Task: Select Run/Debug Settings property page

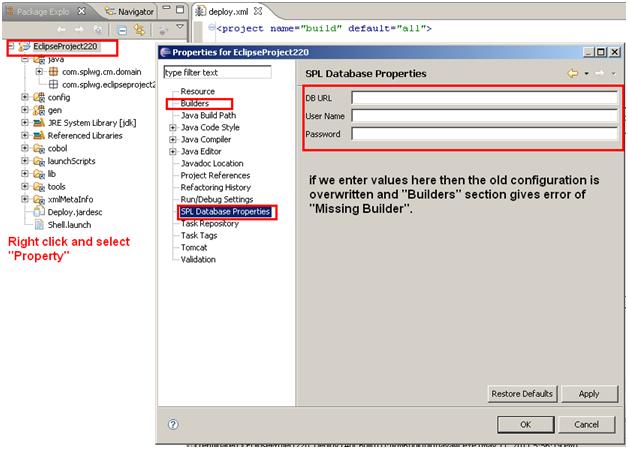Action: [x=217, y=199]
